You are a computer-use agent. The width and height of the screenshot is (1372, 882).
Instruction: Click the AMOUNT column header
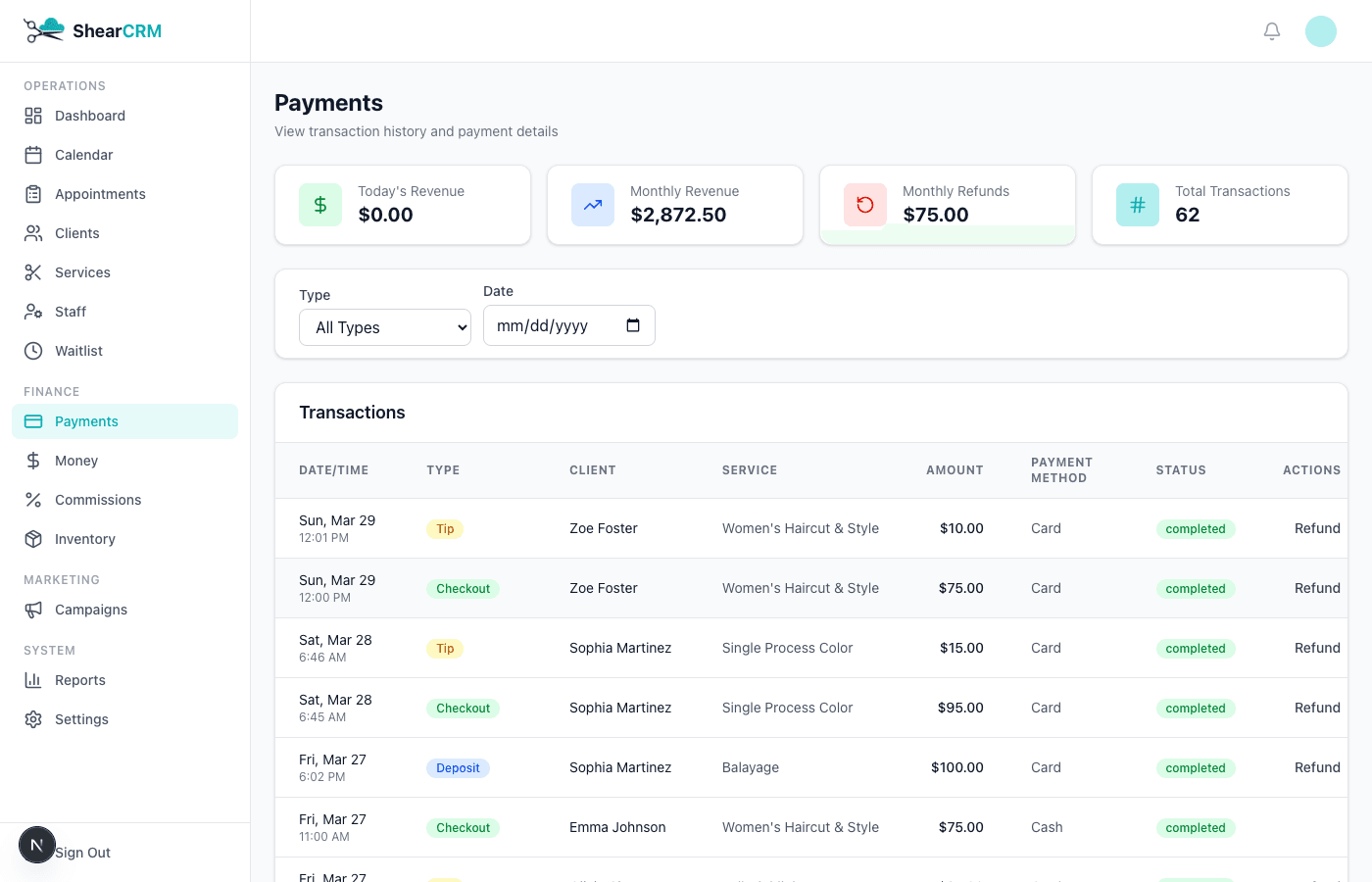pyautogui.click(x=955, y=470)
